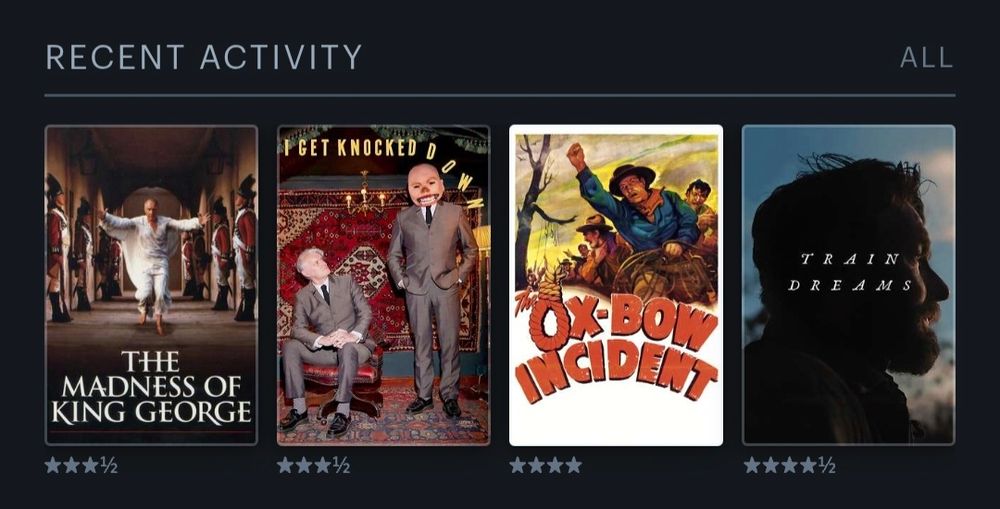The width and height of the screenshot is (1000, 509).
Task: Open the Train Dreams poster
Action: pyautogui.click(x=848, y=285)
